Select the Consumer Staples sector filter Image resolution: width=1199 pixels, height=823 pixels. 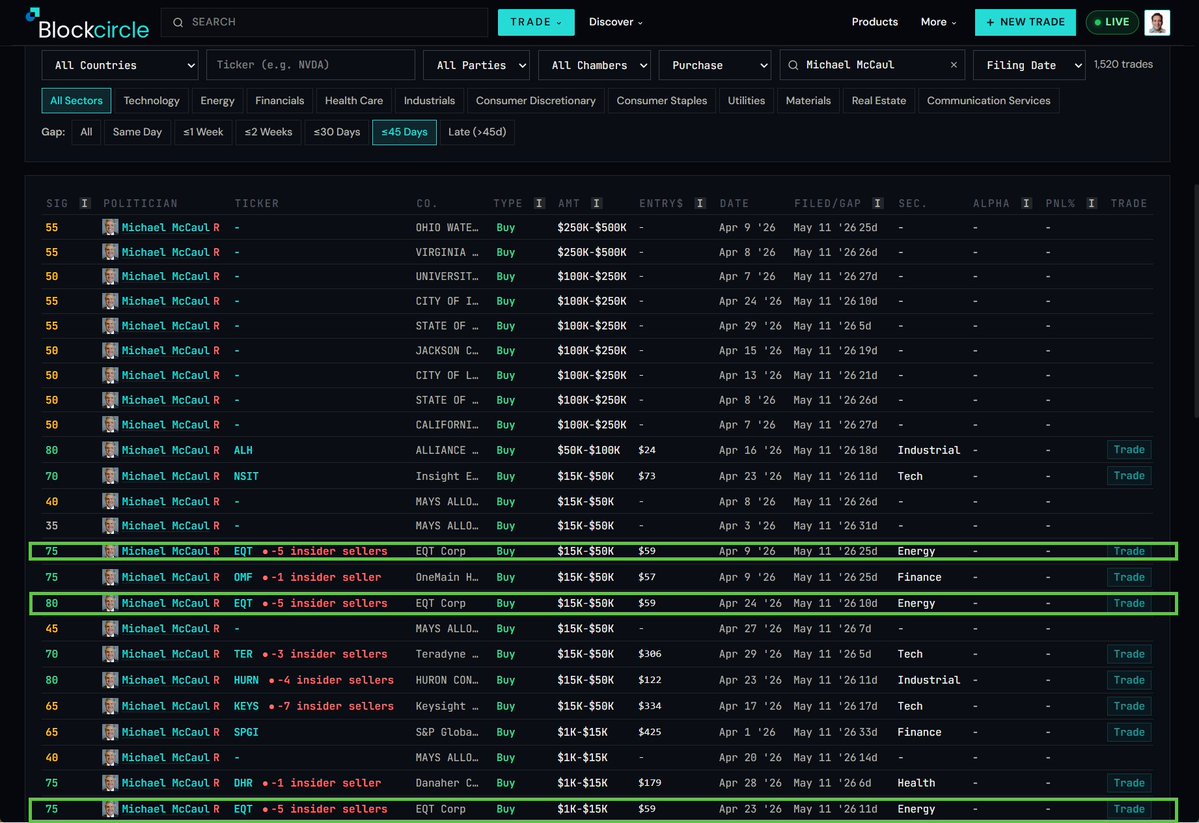(661, 101)
